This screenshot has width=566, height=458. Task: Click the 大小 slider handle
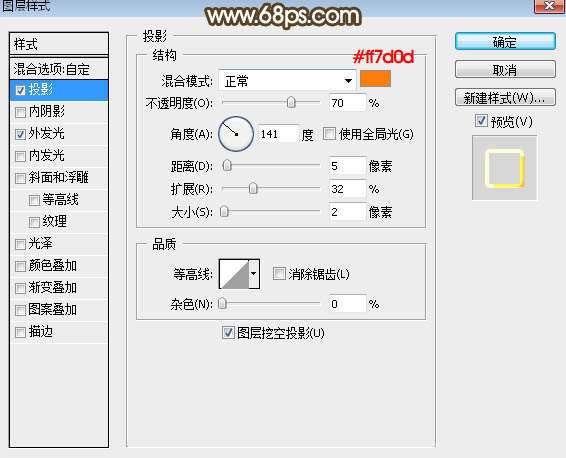(224, 211)
